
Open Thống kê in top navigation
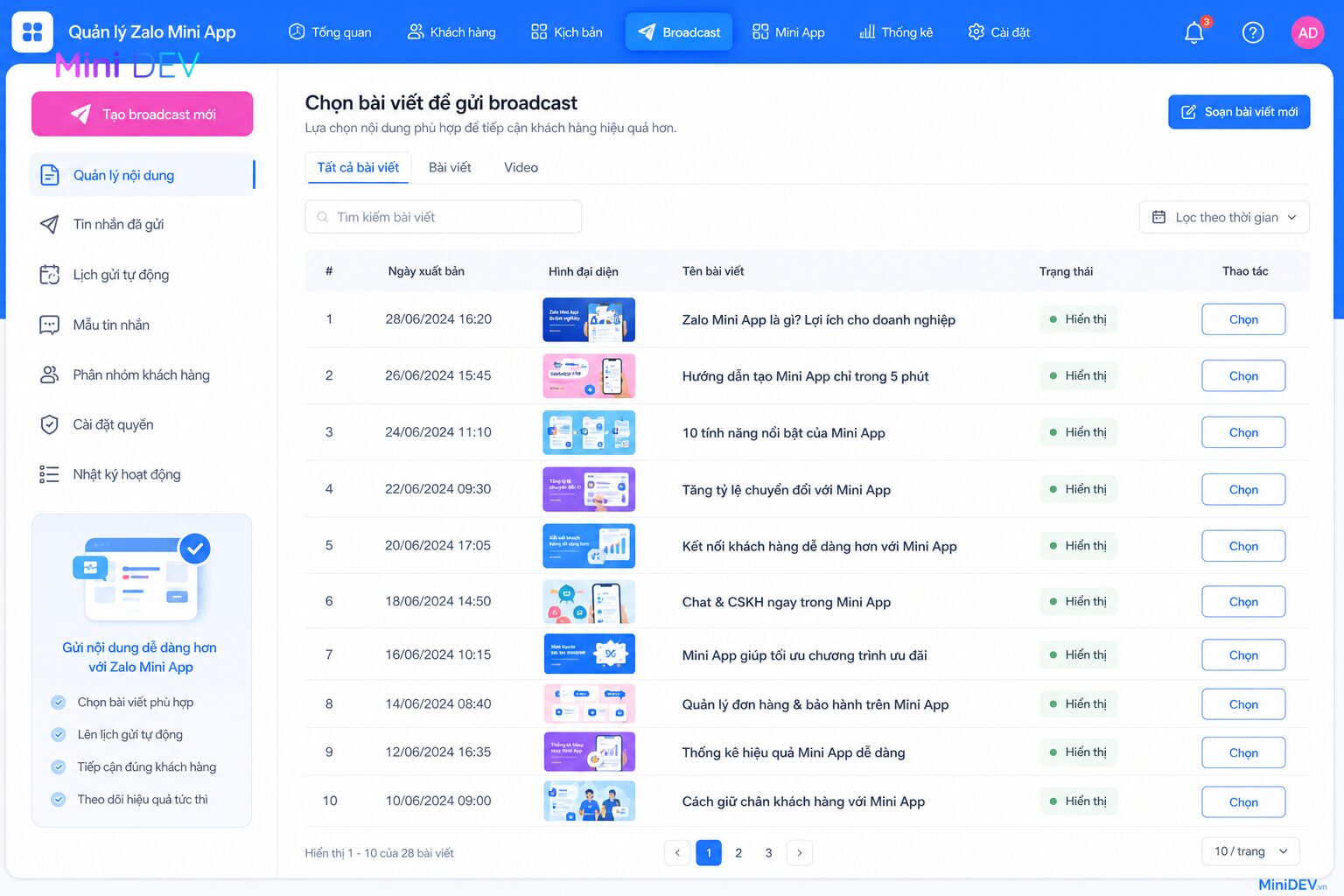pos(896,32)
